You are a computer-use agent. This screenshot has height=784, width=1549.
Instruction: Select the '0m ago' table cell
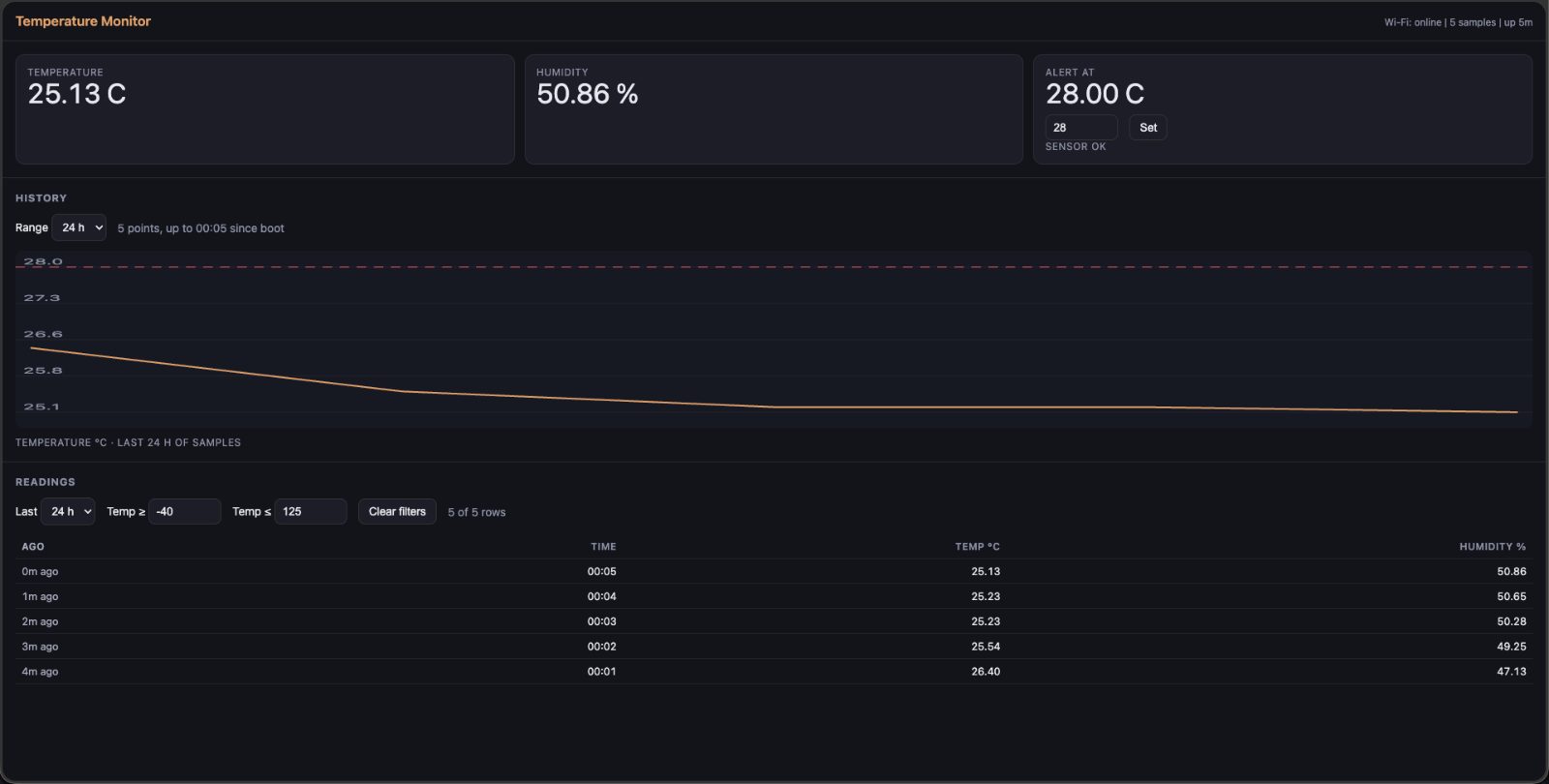point(40,572)
